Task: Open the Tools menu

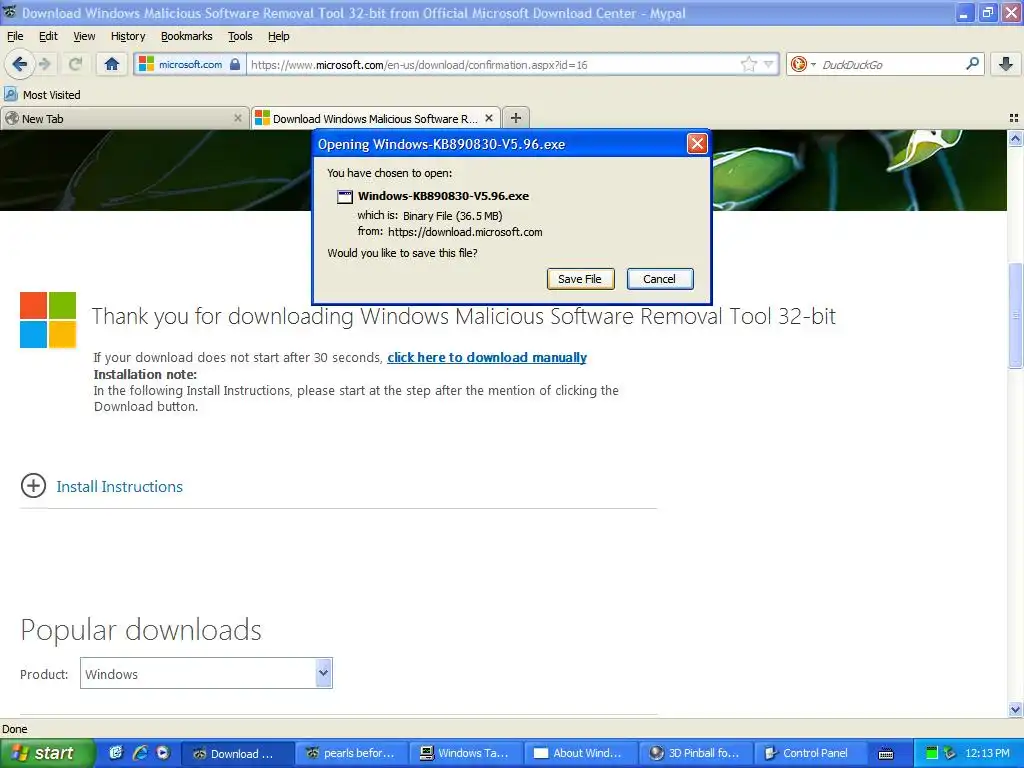Action: click(x=240, y=36)
